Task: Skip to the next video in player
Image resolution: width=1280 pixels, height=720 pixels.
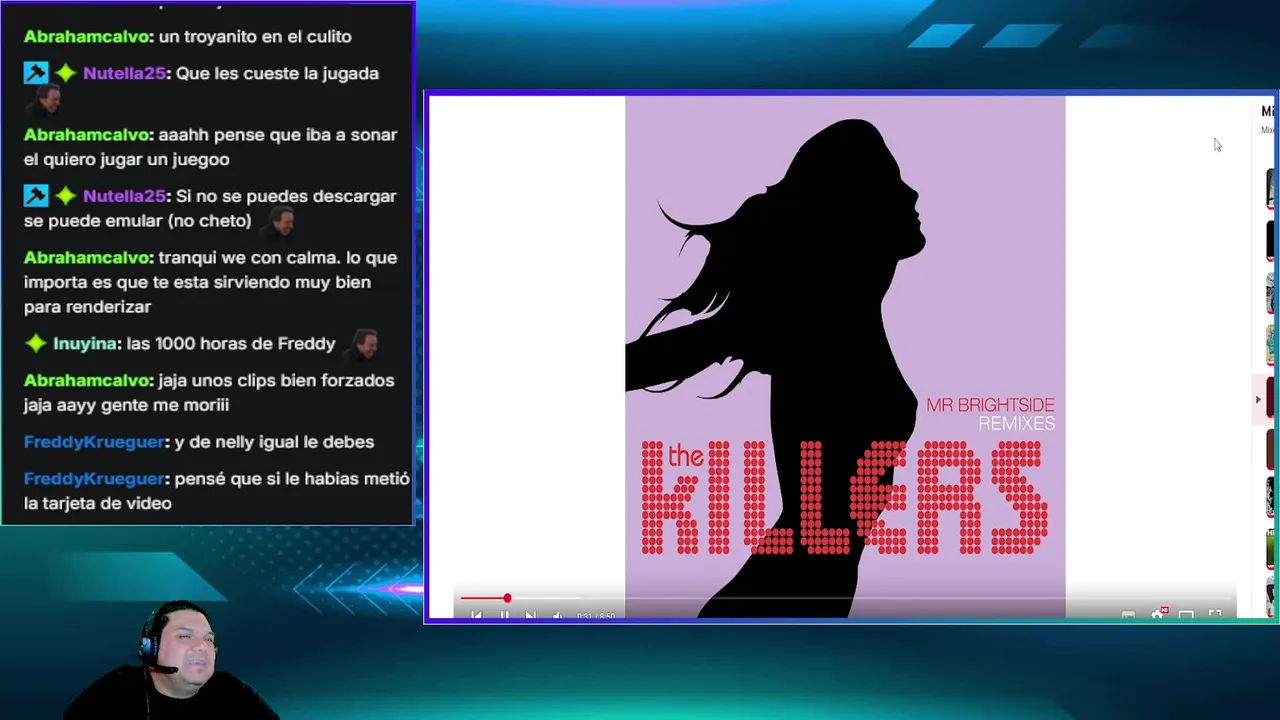Action: (531, 615)
